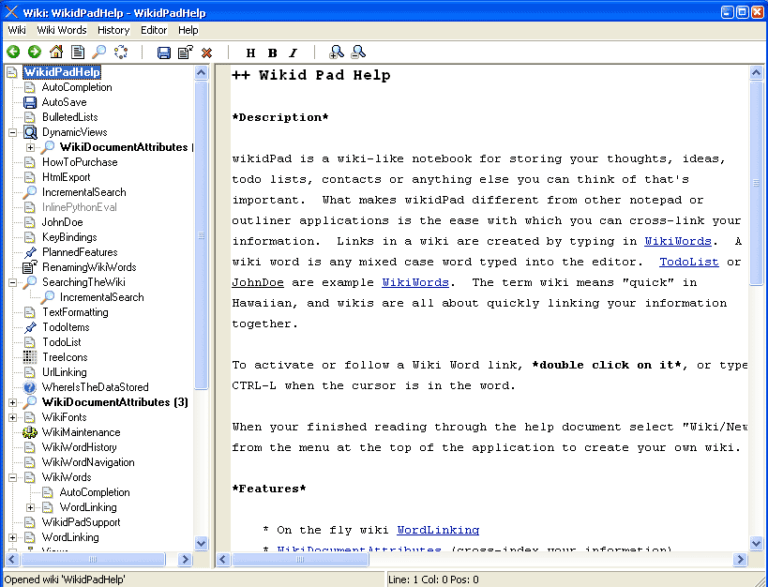Apply heading formatting with the H icon
This screenshot has height=587, width=768.
point(250,53)
